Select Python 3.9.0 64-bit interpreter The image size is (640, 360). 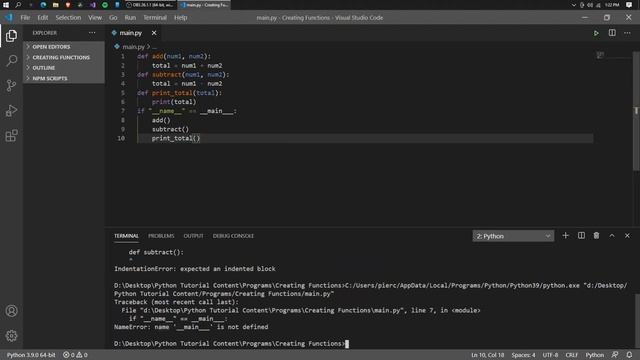click(x=31, y=355)
